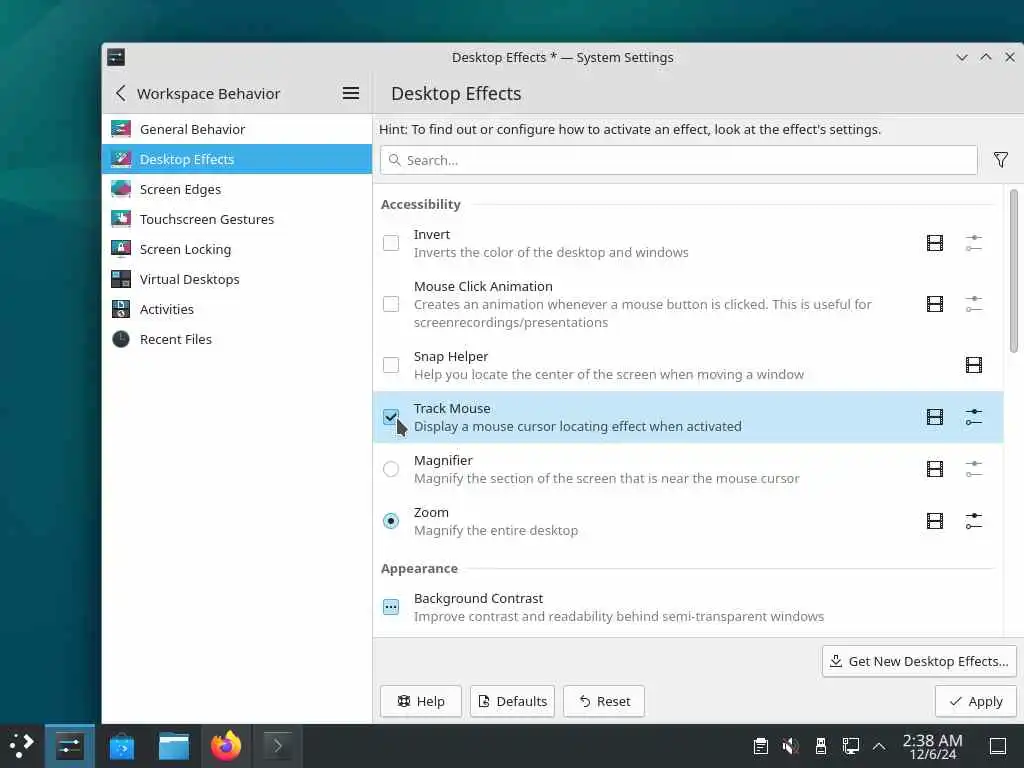Play the Track Mouse demo video
This screenshot has width=1024, height=768.
pyautogui.click(x=935, y=417)
